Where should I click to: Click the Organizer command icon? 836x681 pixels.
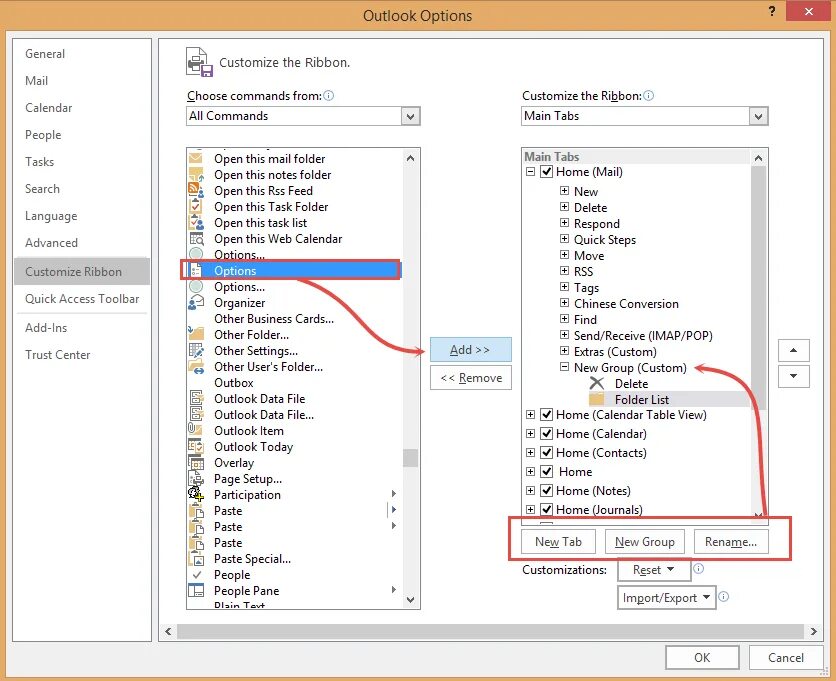pos(196,303)
